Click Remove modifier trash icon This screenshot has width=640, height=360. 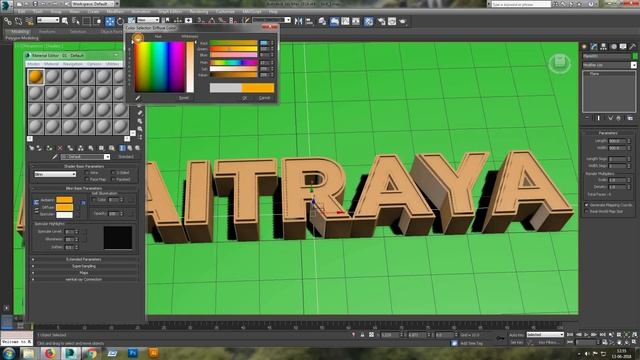pyautogui.click(x=619, y=118)
